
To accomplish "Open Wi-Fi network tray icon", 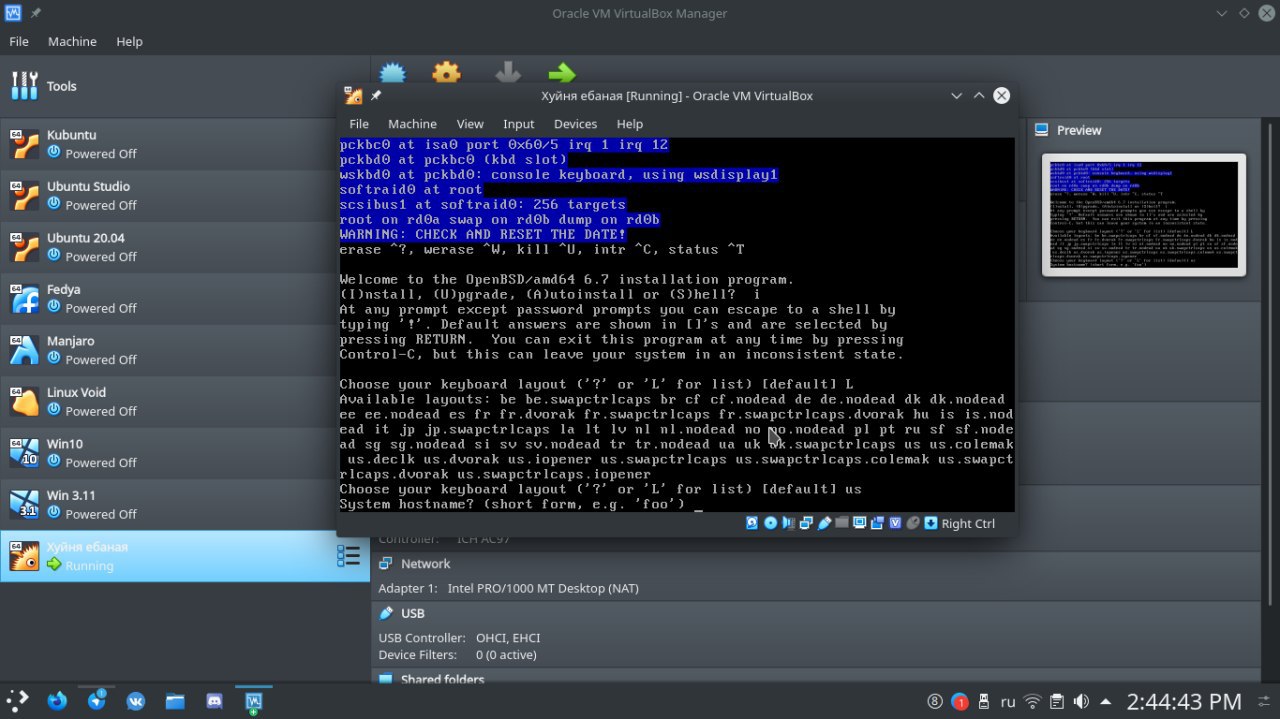I will 1032,702.
